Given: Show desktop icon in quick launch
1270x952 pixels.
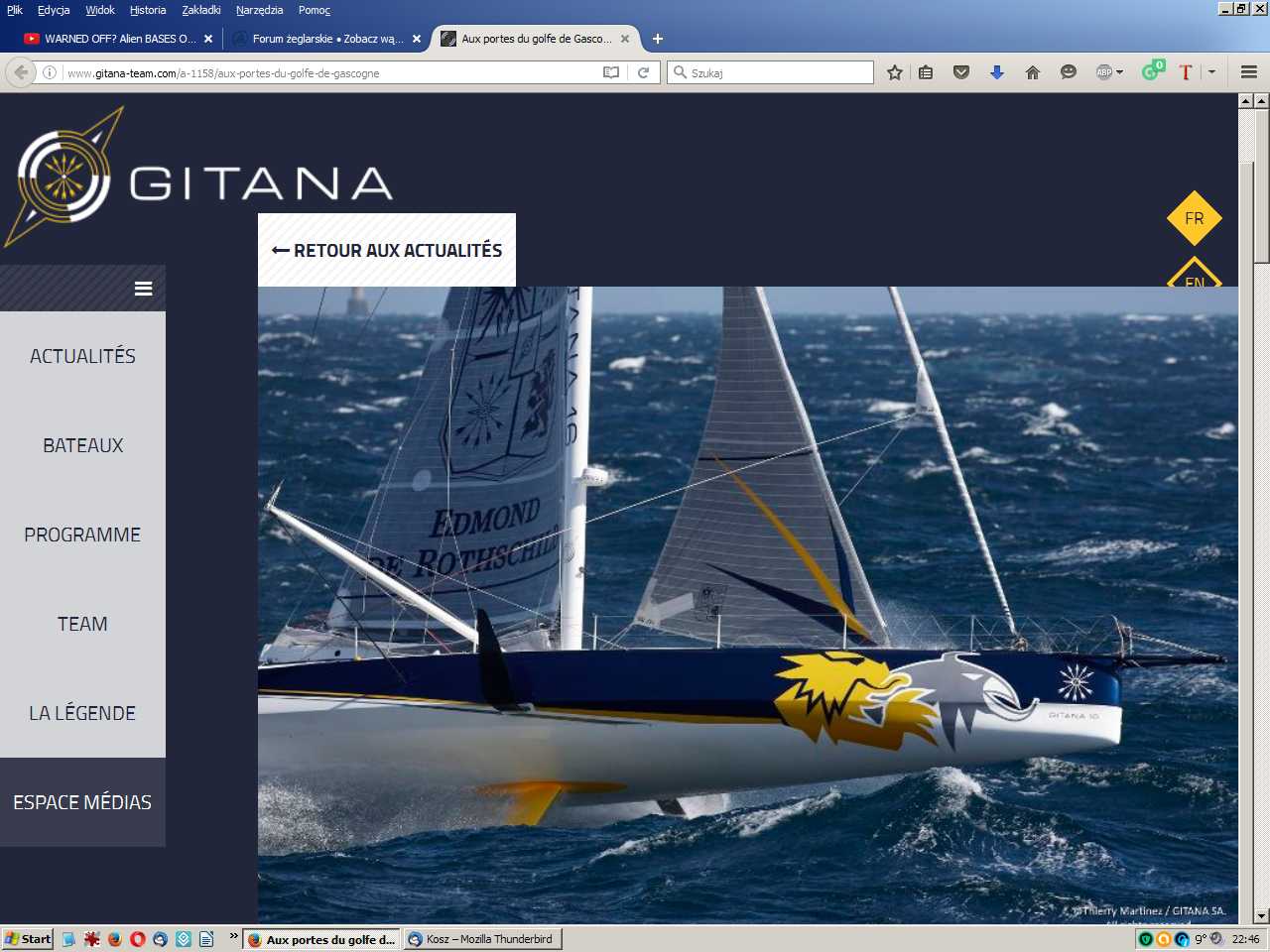Looking at the screenshot, I should click(x=68, y=939).
